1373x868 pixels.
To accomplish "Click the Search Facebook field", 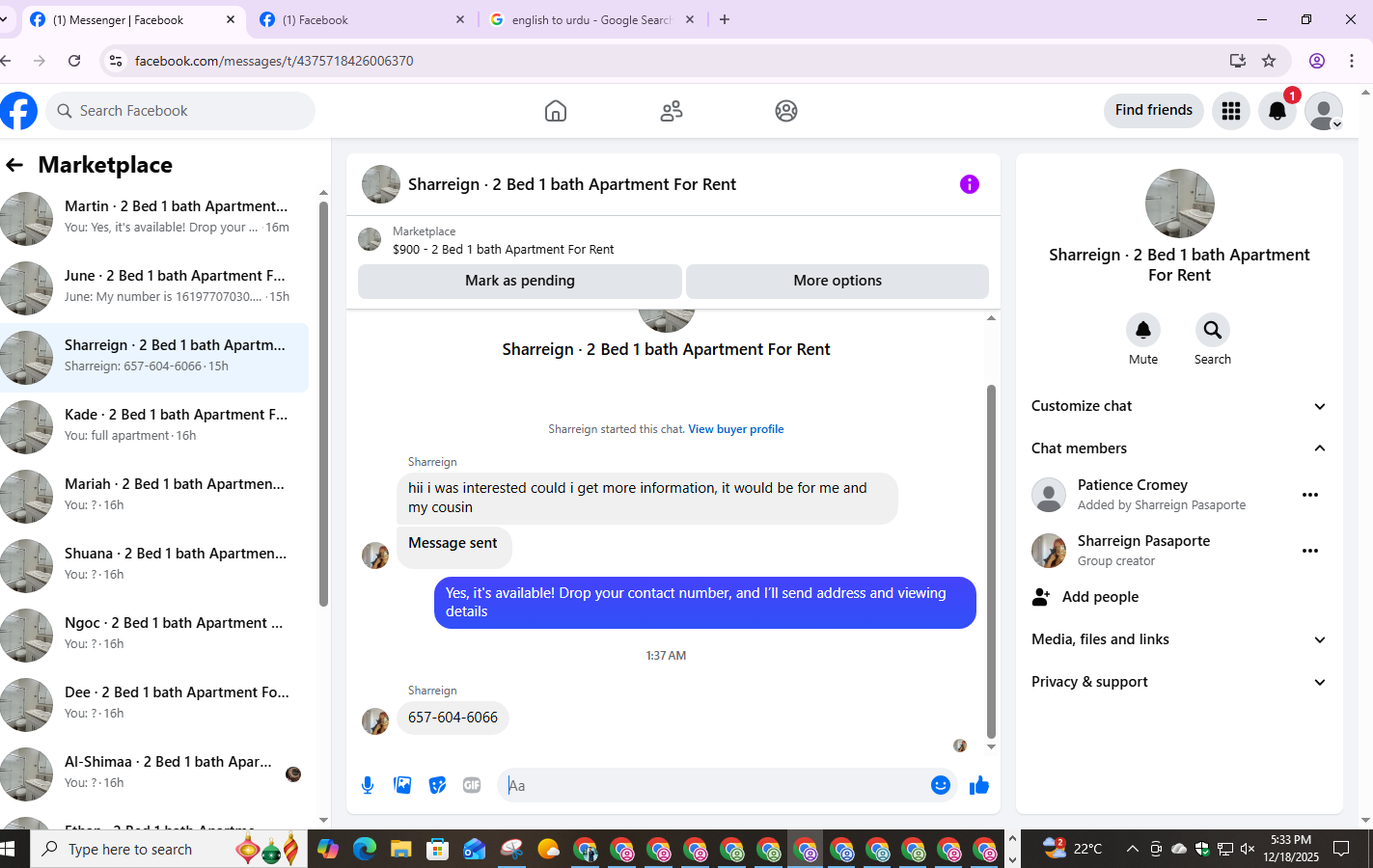I will 180,111.
